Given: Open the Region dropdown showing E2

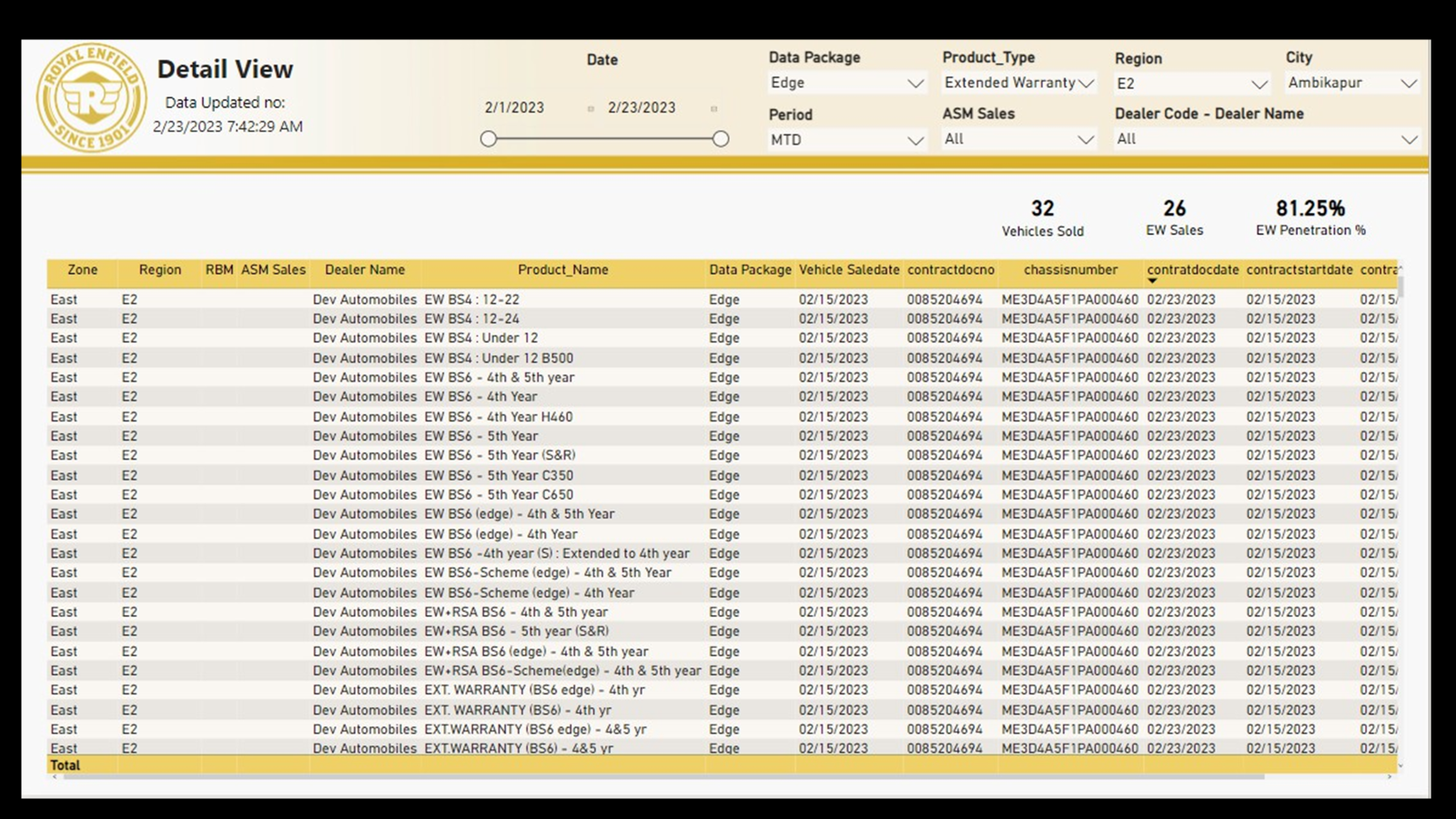Looking at the screenshot, I should click(1192, 84).
